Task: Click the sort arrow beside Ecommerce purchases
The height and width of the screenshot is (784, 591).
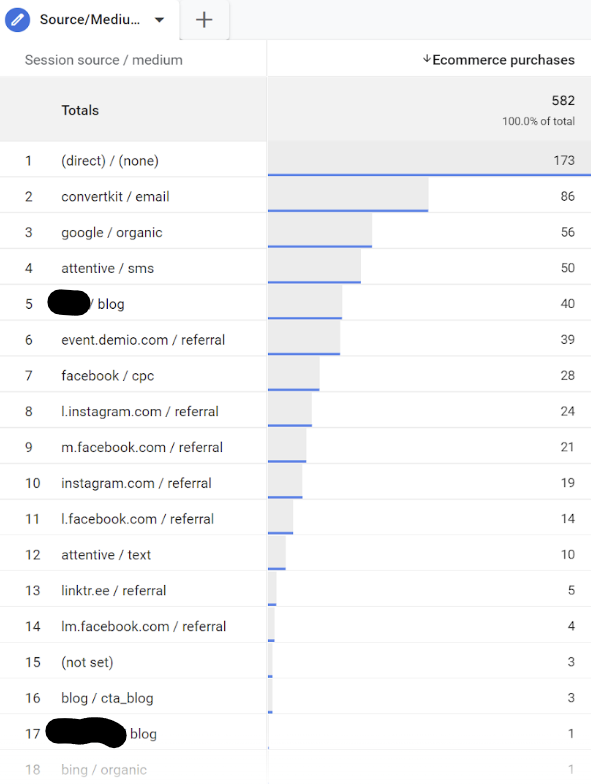Action: (x=426, y=59)
